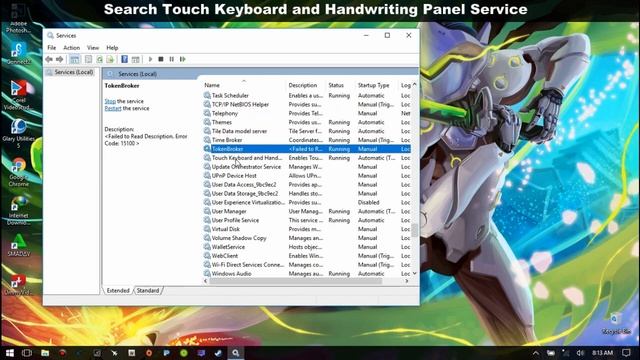
Task: Select the Virtual Disk service
Action: pyautogui.click(x=307, y=229)
